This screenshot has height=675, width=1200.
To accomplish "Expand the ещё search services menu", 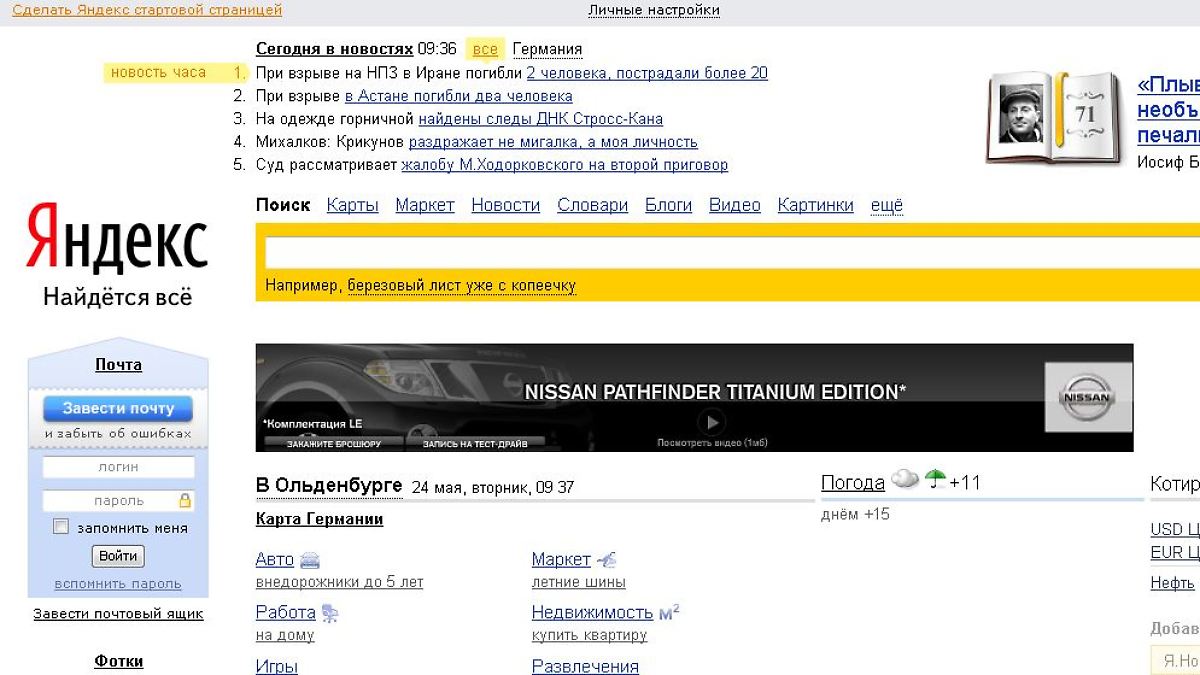I will (886, 205).
